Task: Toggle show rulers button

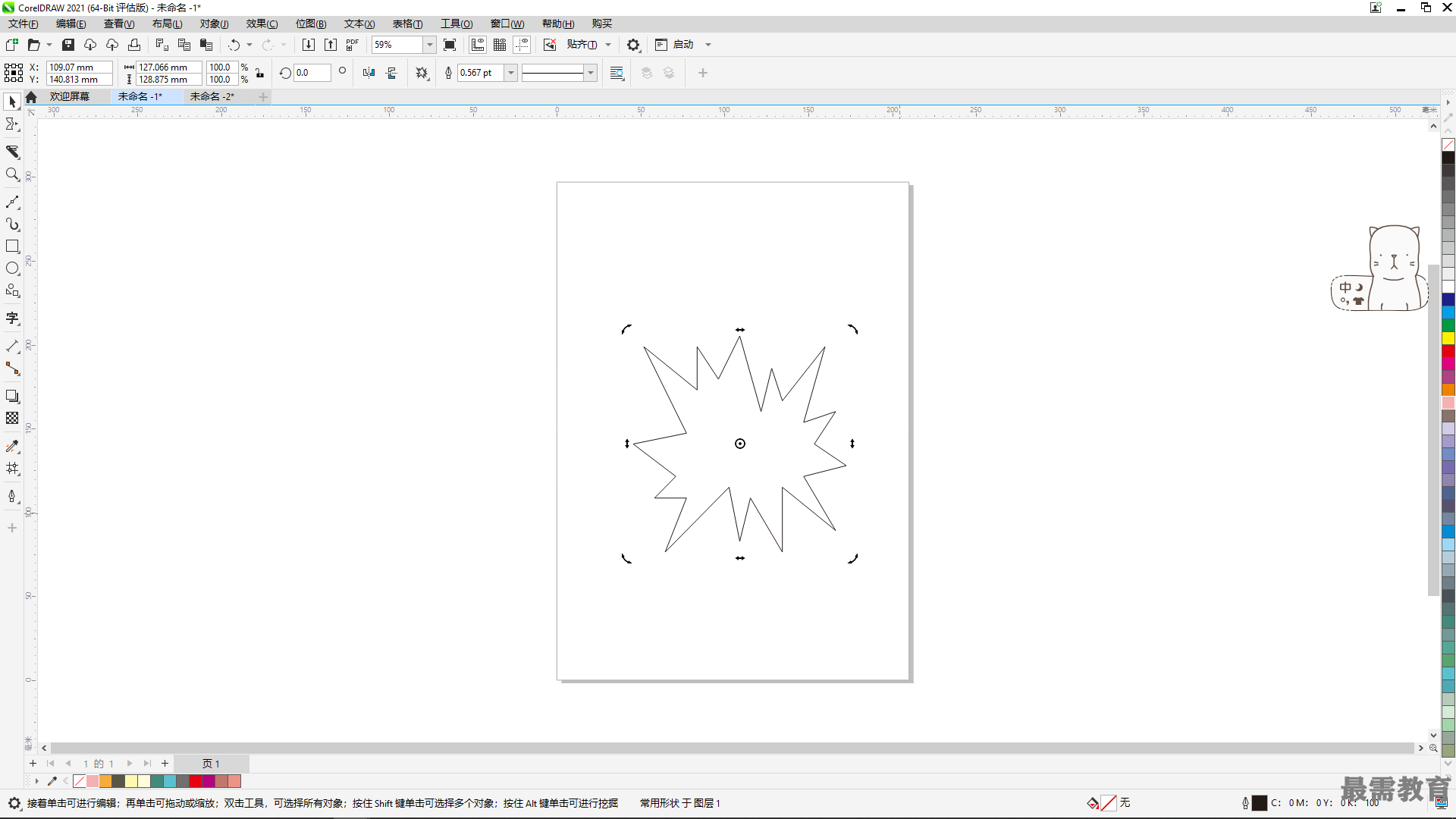Action: [x=478, y=45]
